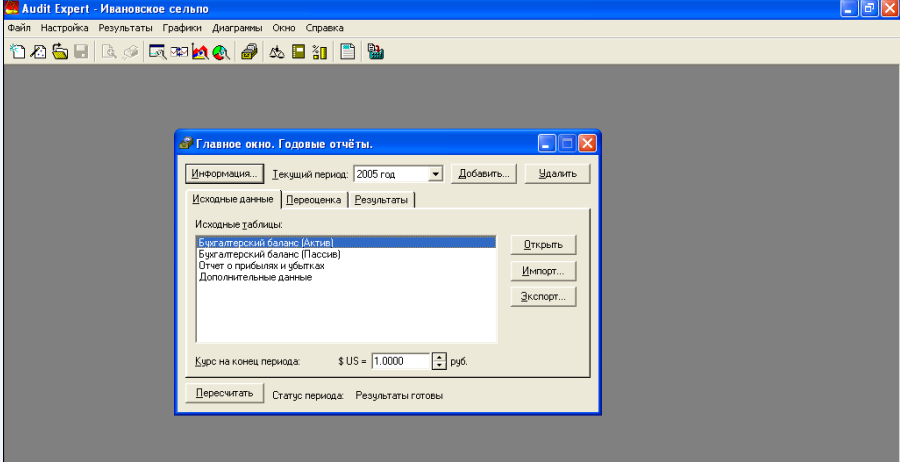Minimize the Главное окно dialog
The width and height of the screenshot is (900, 462).
pos(546,143)
